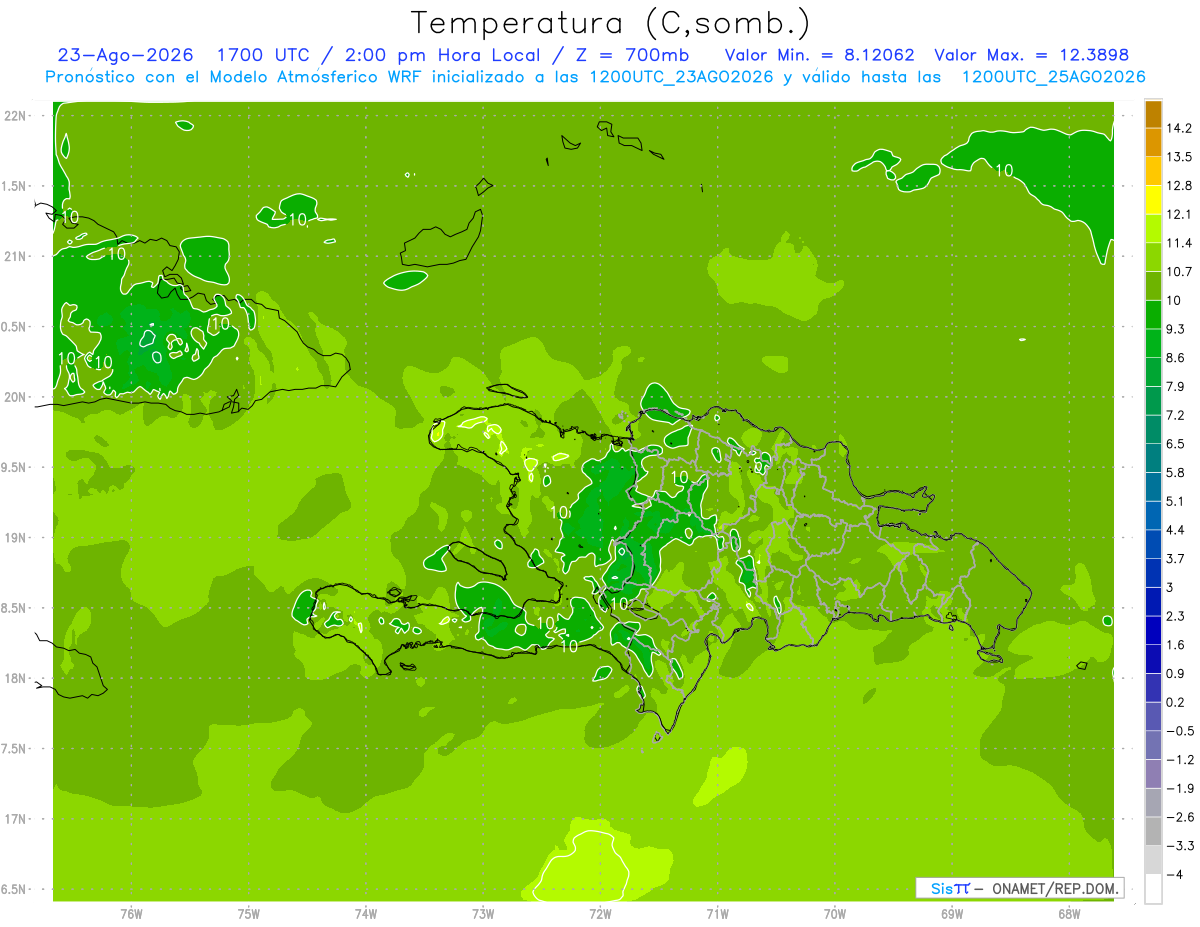Click the latitude axis label '20N'

click(17, 397)
